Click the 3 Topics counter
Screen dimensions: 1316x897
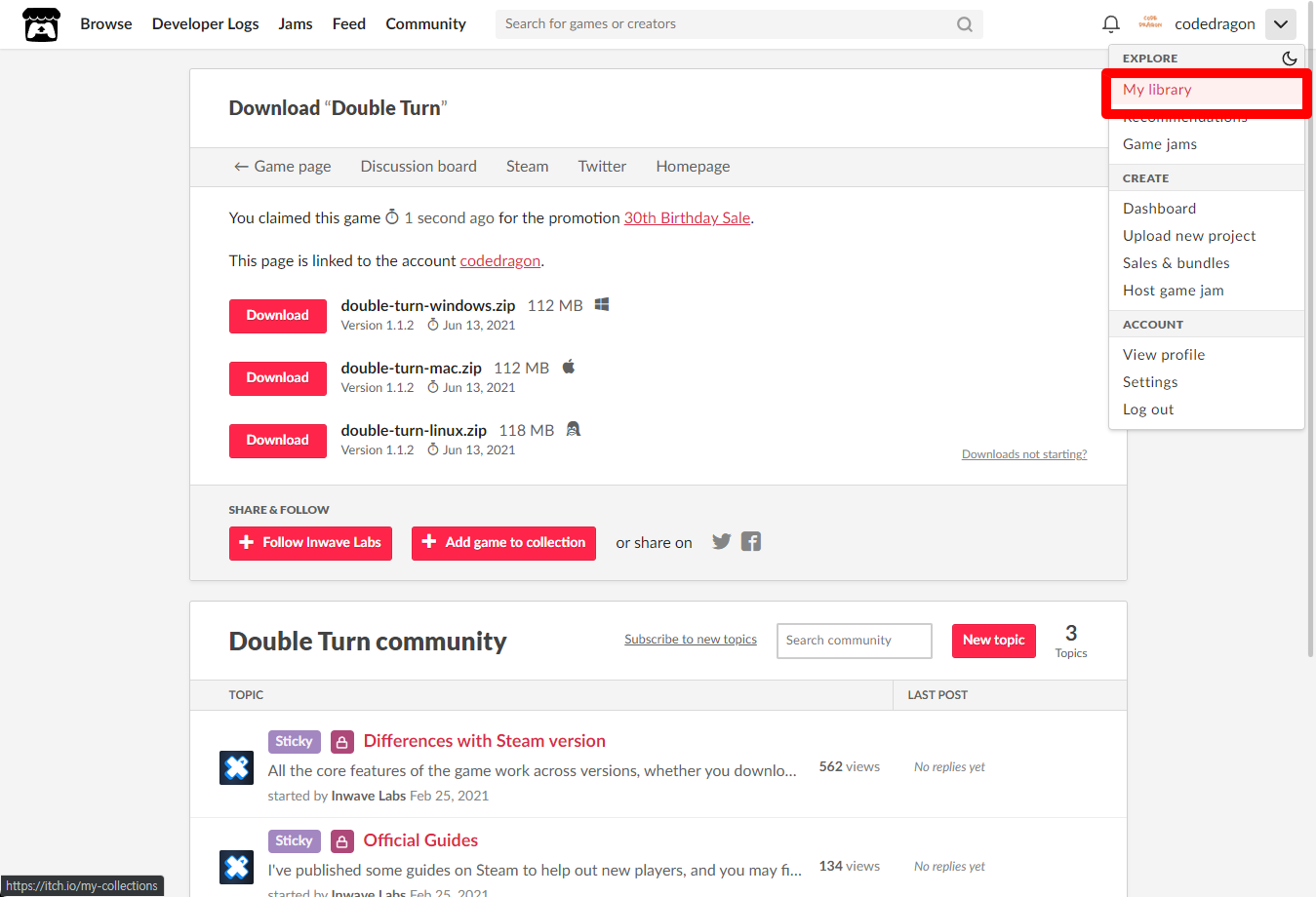(x=1071, y=642)
